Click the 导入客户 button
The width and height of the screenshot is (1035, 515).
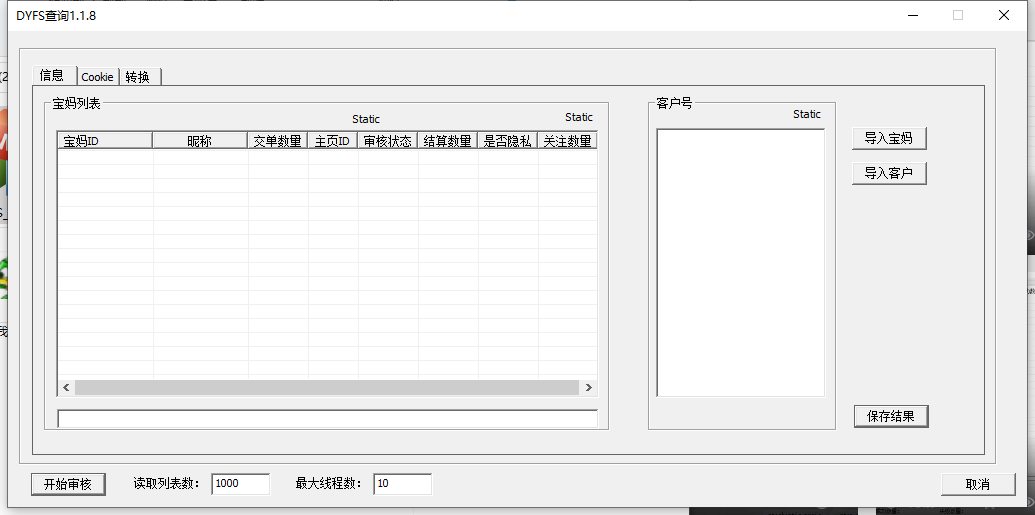[889, 173]
